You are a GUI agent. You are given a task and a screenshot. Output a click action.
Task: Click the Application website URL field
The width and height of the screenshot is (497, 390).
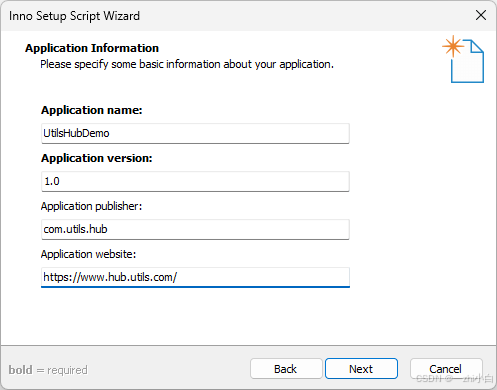195,277
